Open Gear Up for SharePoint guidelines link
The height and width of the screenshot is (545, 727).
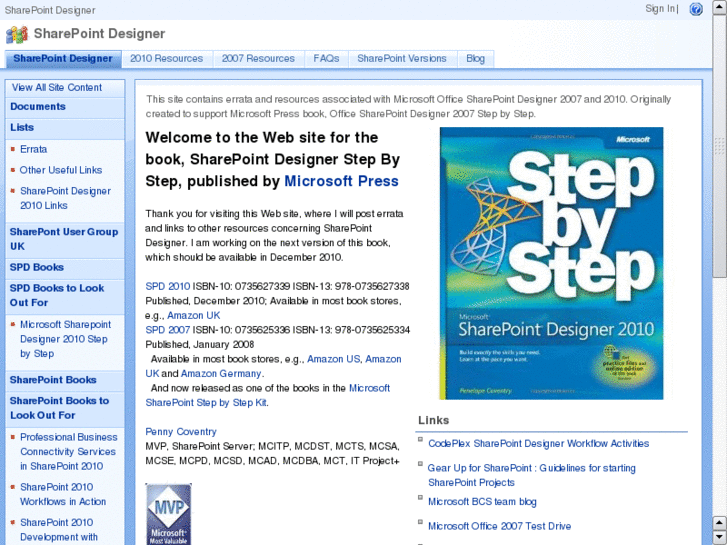point(531,475)
